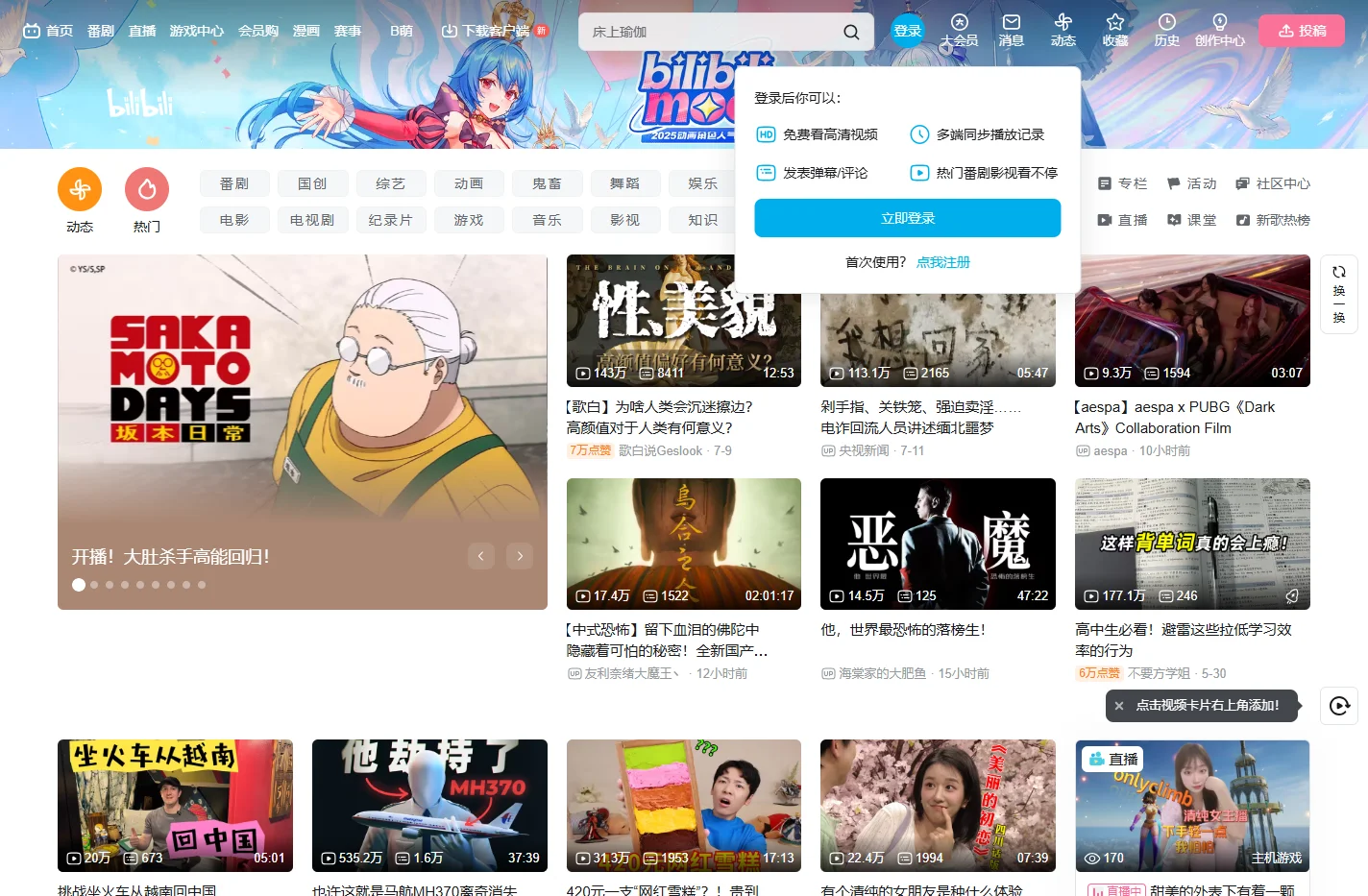Screen dimensions: 1368x896
Task: Select the 影视 channel tag
Action: coord(625,220)
